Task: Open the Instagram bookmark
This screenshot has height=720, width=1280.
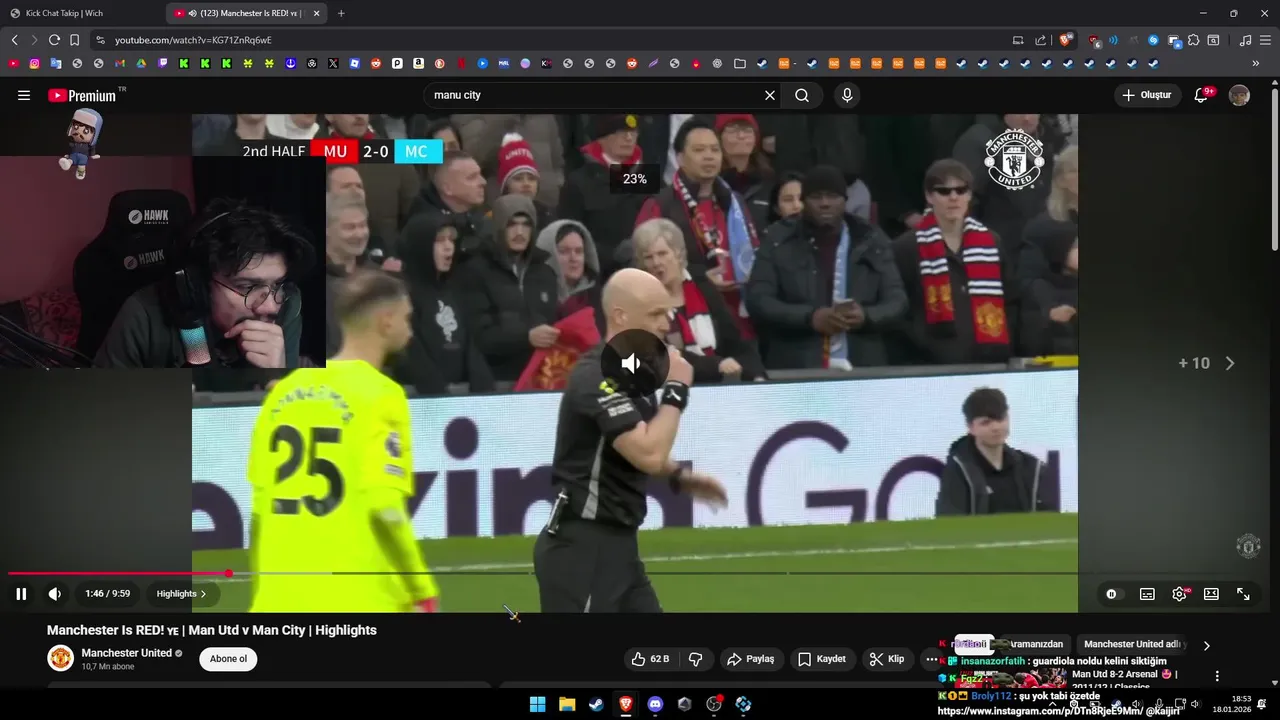Action: point(34,63)
